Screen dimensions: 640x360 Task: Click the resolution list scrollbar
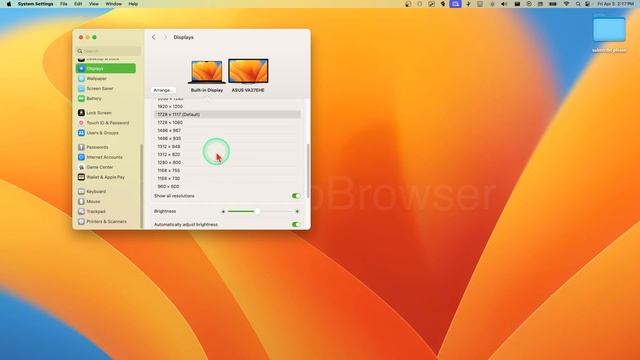click(x=308, y=171)
